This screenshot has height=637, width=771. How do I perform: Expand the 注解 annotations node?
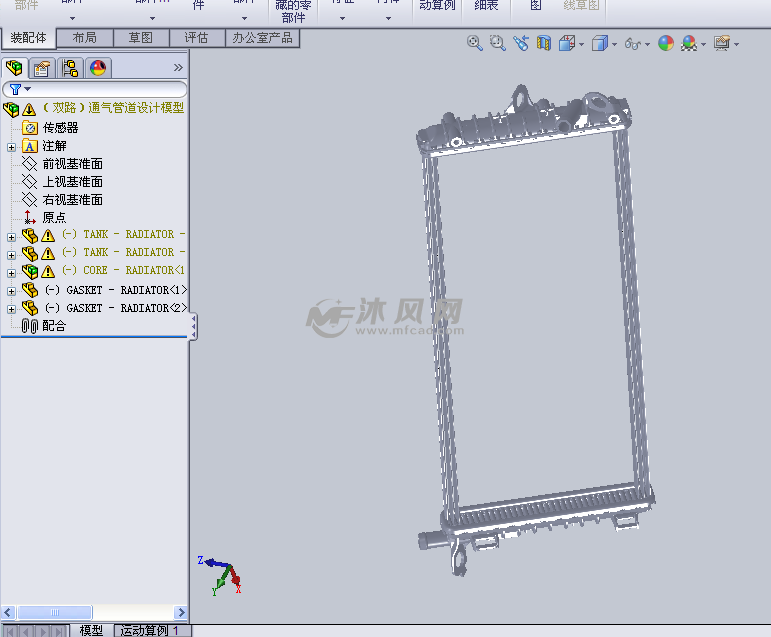[x=11, y=147]
